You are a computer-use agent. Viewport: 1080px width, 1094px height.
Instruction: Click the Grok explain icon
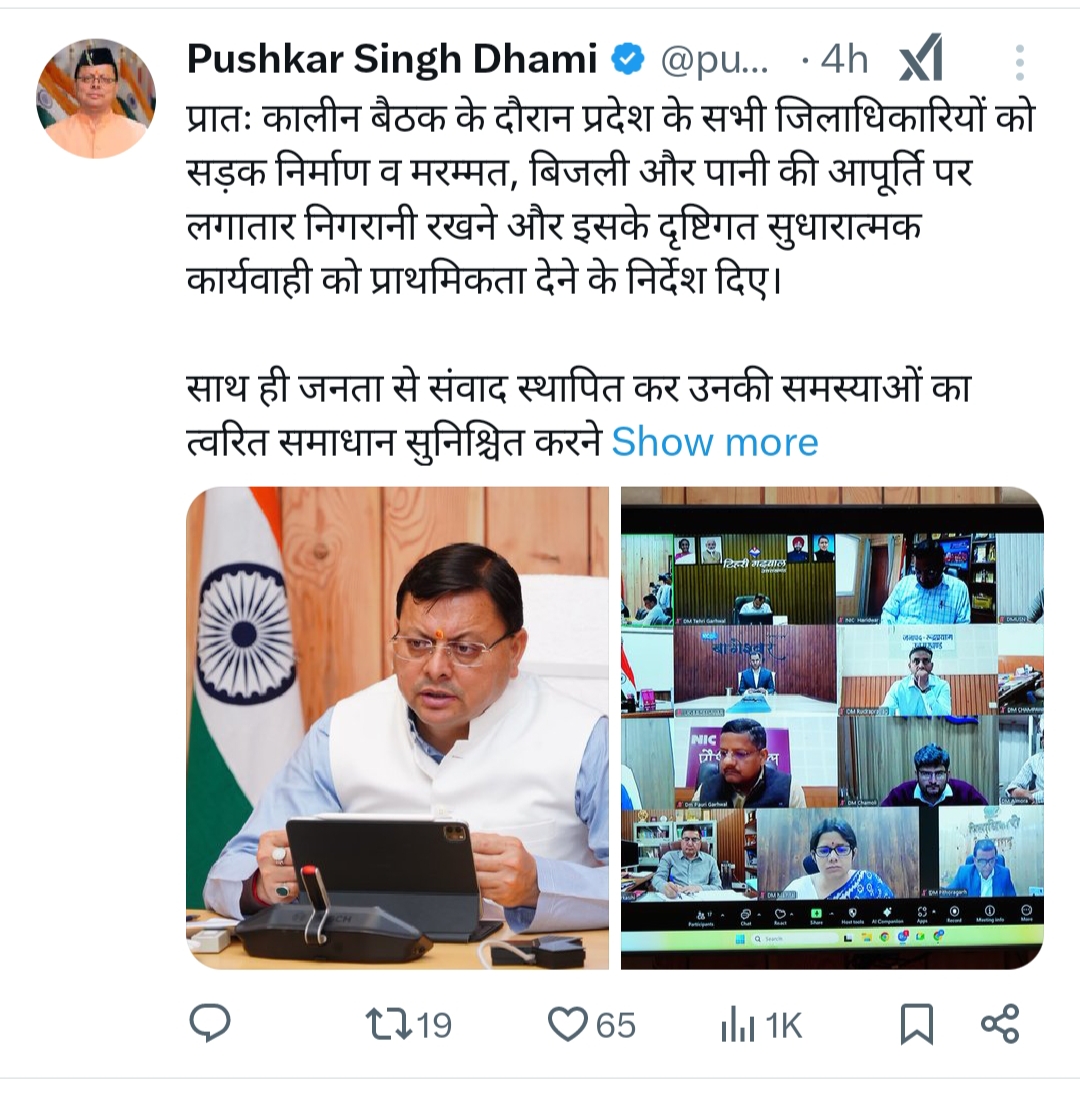921,59
